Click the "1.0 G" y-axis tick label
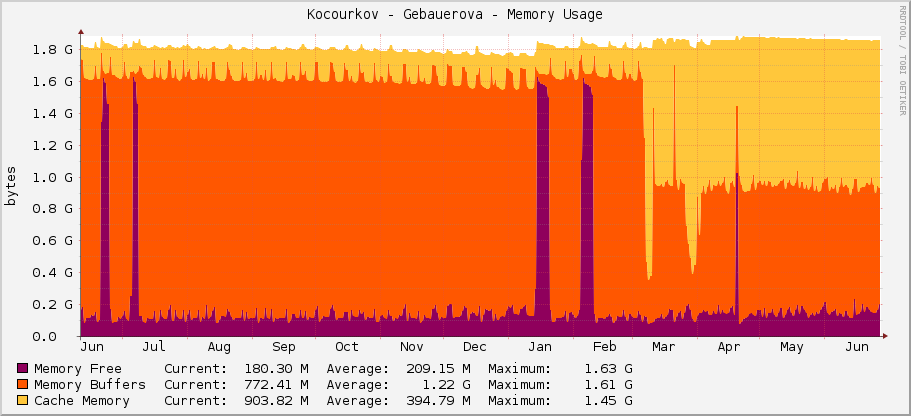The height and width of the screenshot is (416, 911). pyautogui.click(x=53, y=177)
